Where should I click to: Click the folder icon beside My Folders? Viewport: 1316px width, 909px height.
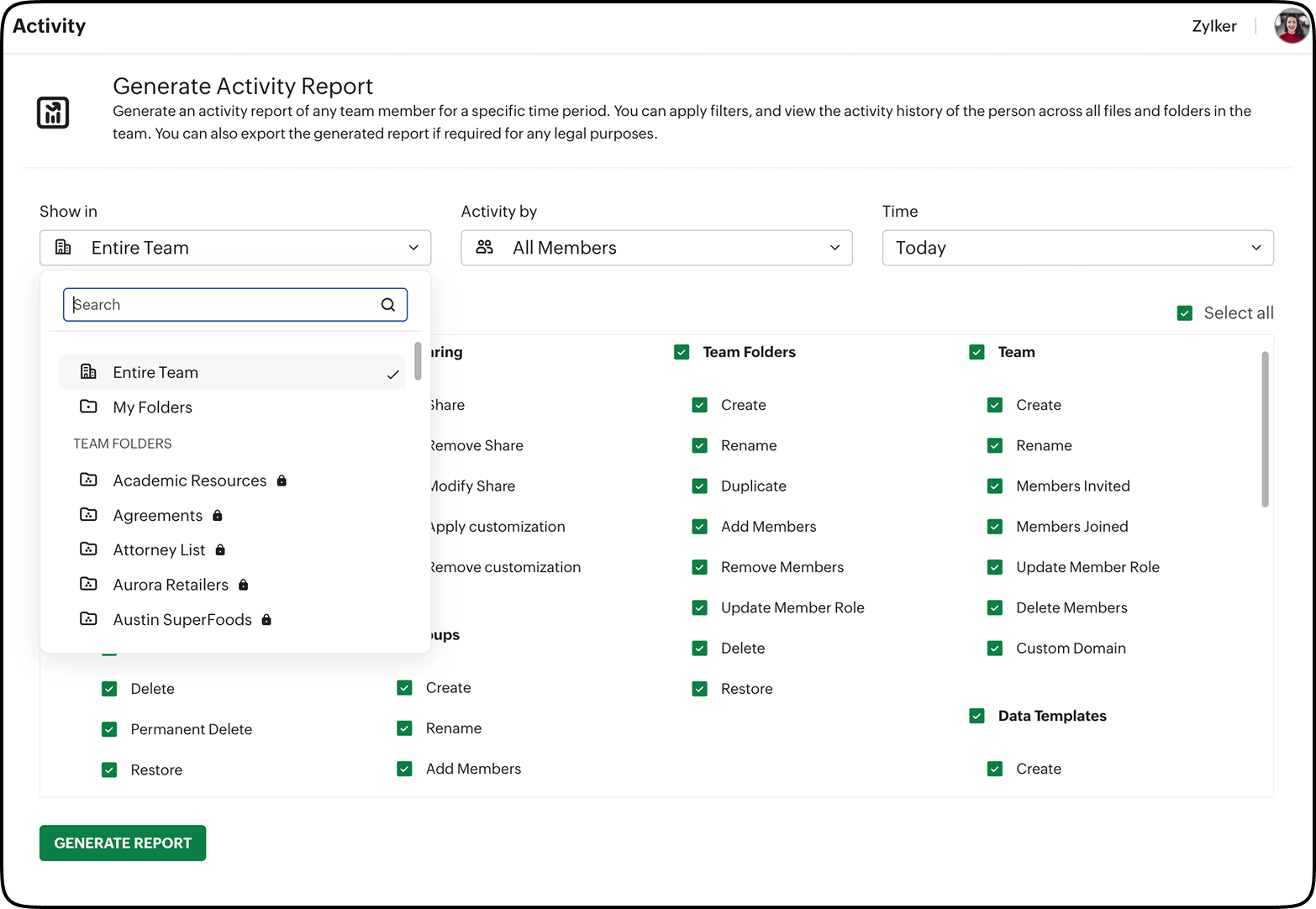pyautogui.click(x=88, y=407)
